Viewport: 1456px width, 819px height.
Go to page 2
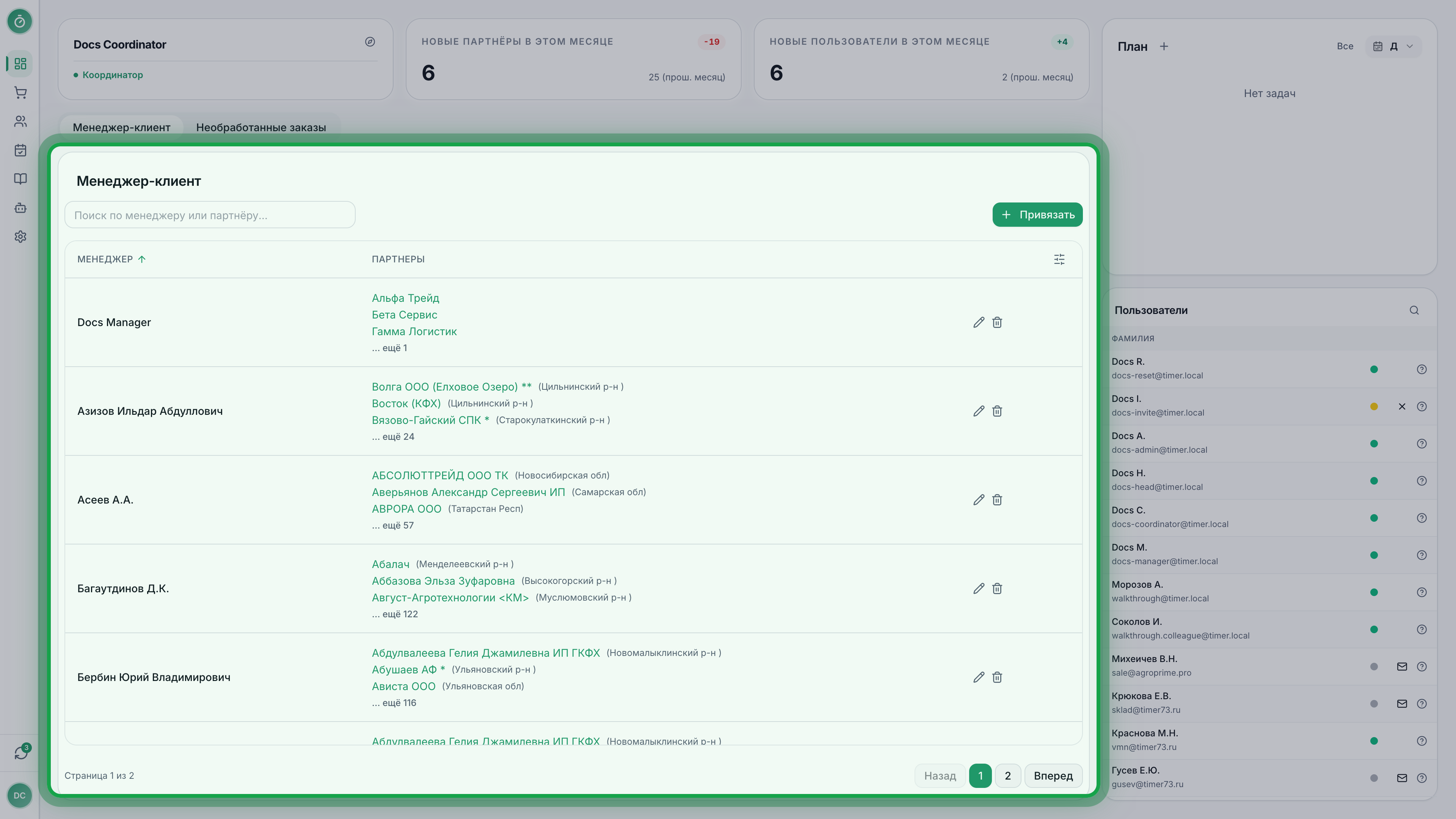pyautogui.click(x=1007, y=775)
